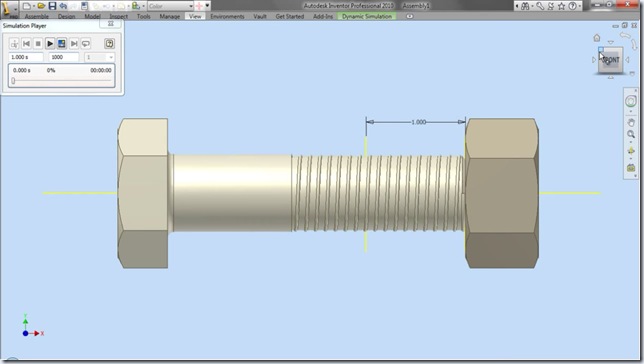This screenshot has height=364, width=644.
Task: Open the Full Navigation Wheel tool
Action: pos(631,101)
